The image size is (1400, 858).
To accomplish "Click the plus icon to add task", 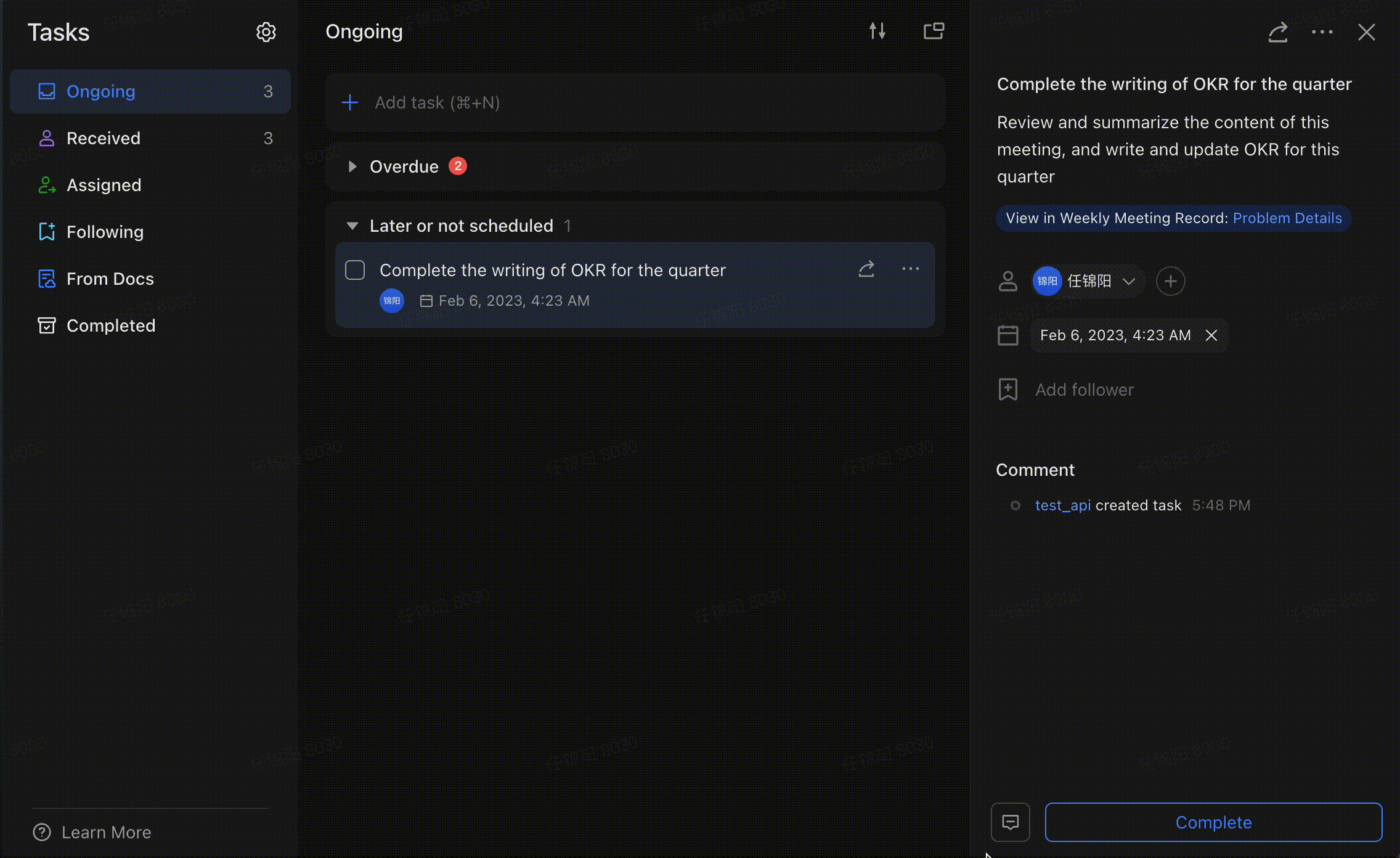I will click(x=350, y=102).
